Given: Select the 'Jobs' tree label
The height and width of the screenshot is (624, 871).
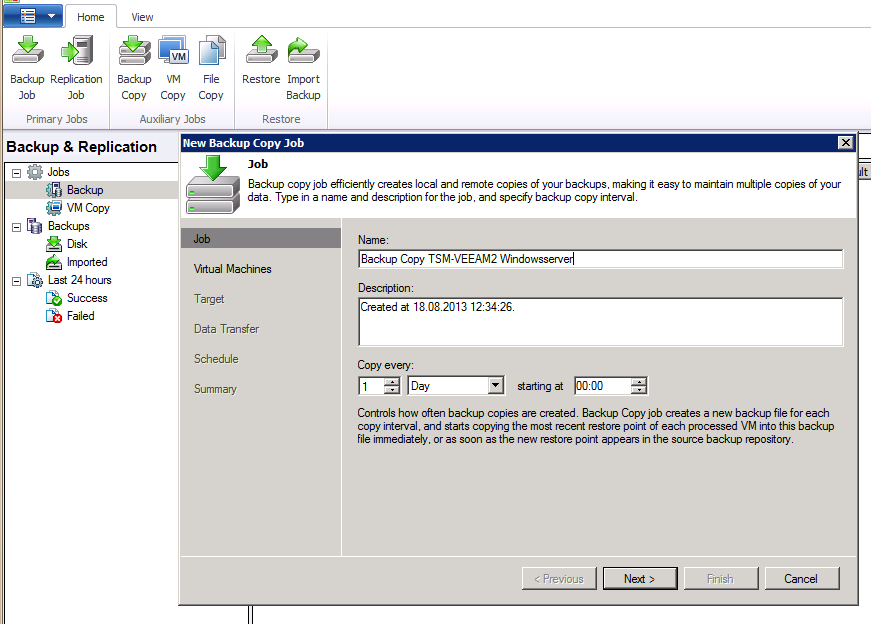Looking at the screenshot, I should (58, 172).
